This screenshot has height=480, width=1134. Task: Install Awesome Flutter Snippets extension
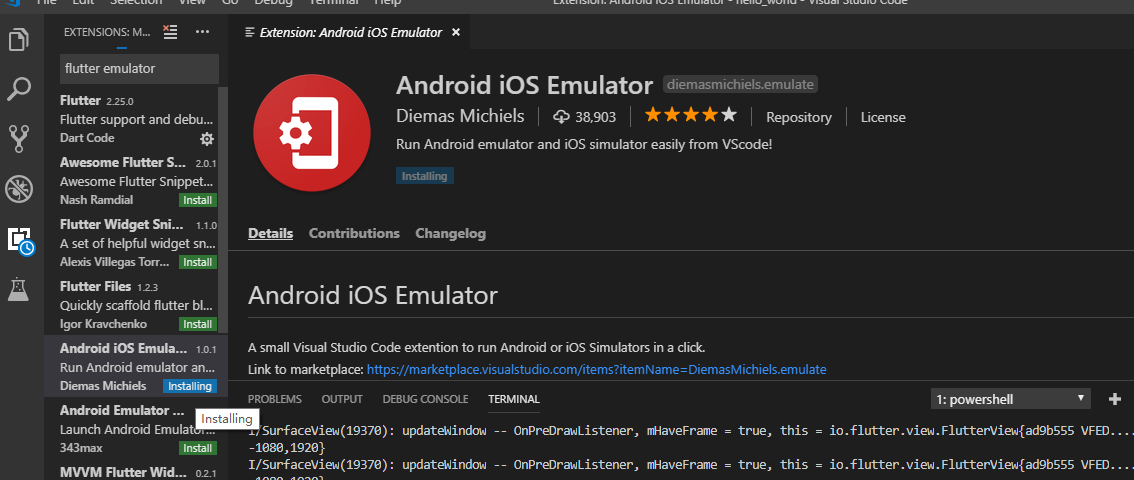198,200
